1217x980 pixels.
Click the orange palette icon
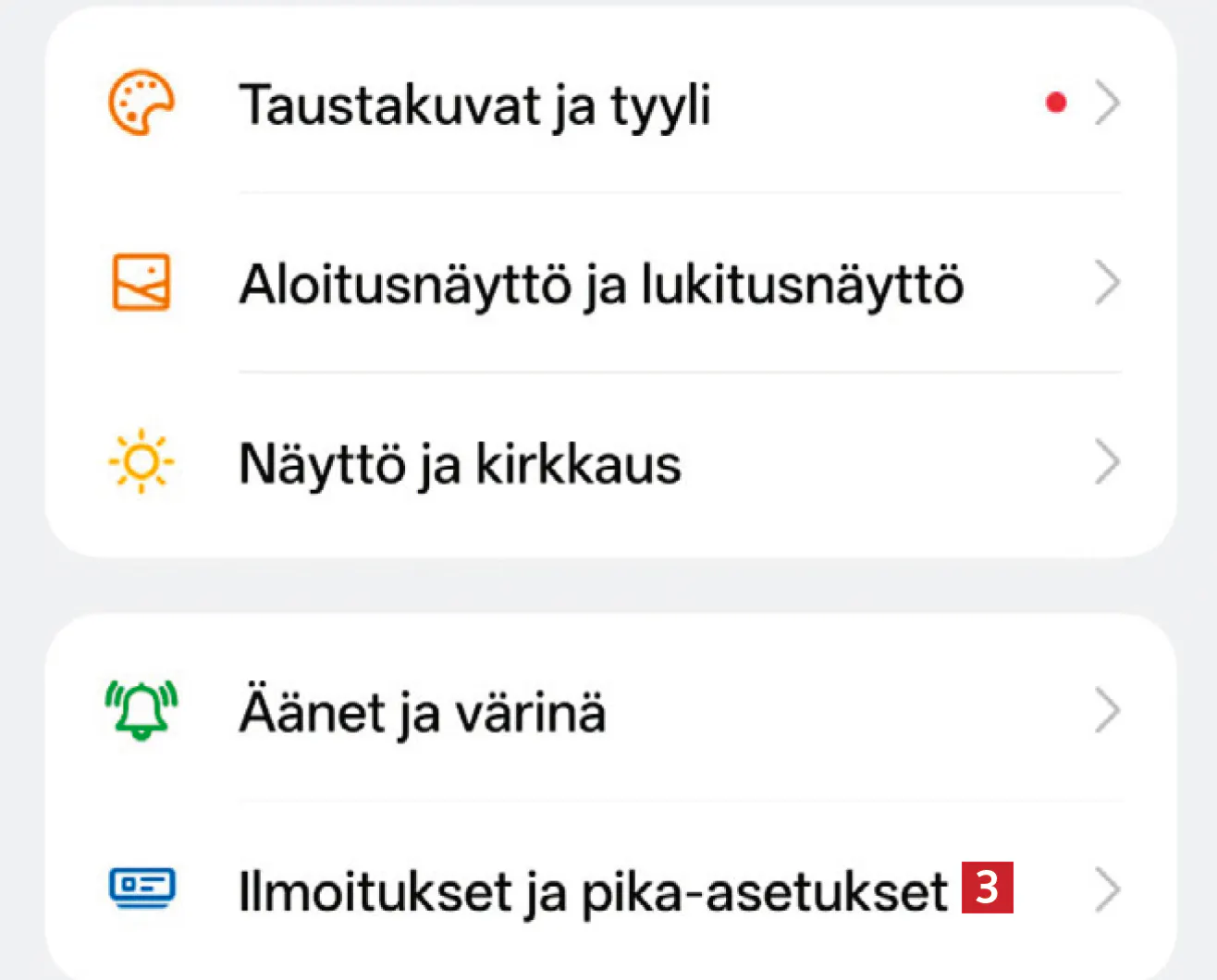tap(141, 103)
